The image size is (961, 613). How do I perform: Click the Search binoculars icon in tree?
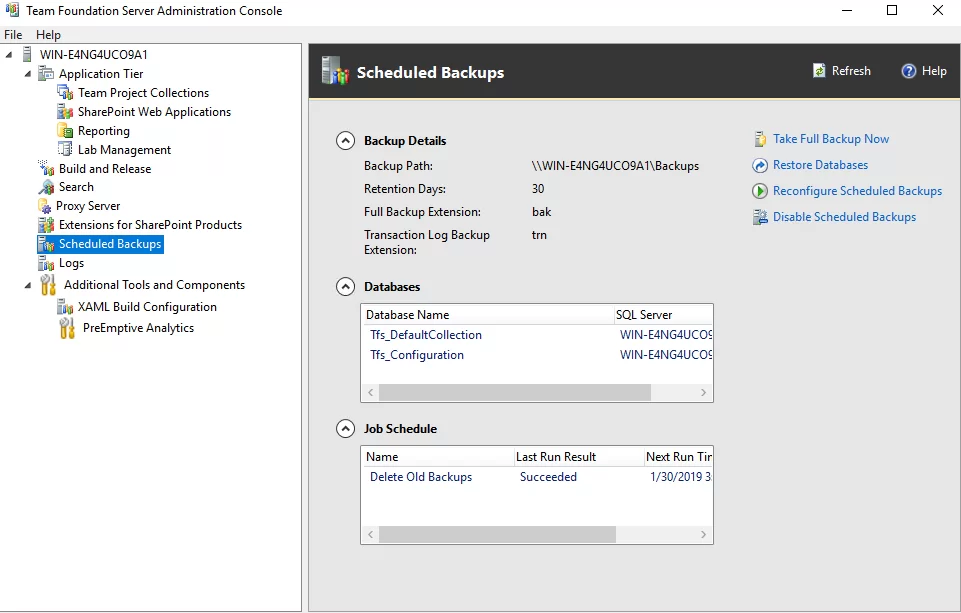46,187
